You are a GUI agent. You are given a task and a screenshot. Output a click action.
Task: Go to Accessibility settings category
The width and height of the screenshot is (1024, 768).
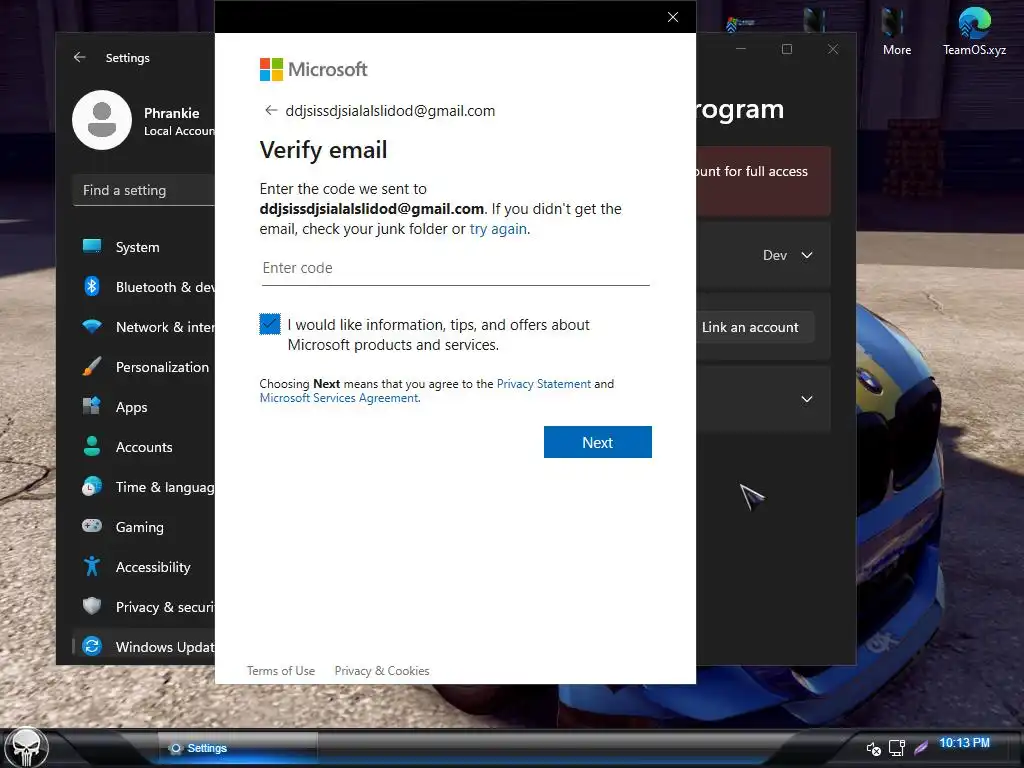153,567
